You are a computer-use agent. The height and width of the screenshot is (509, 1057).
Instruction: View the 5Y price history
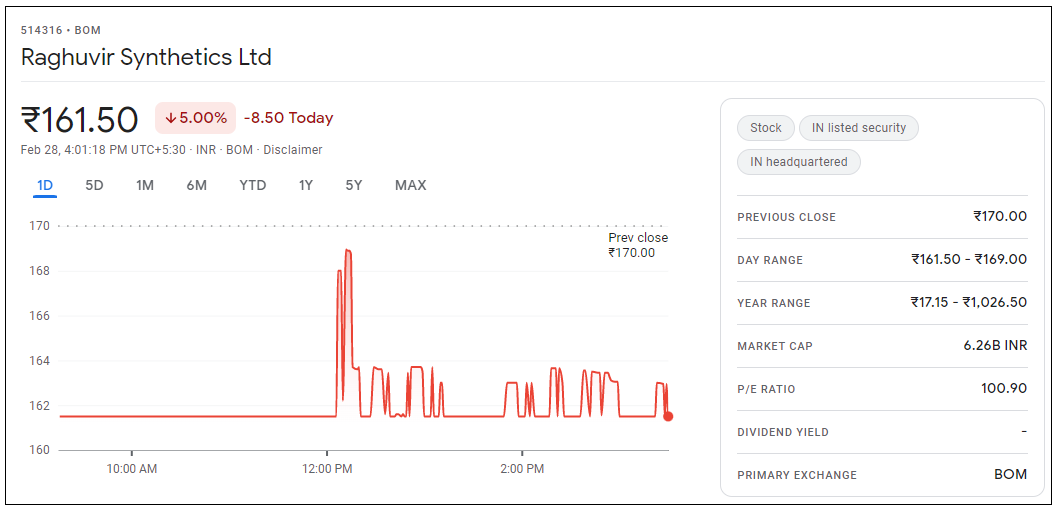tap(354, 185)
